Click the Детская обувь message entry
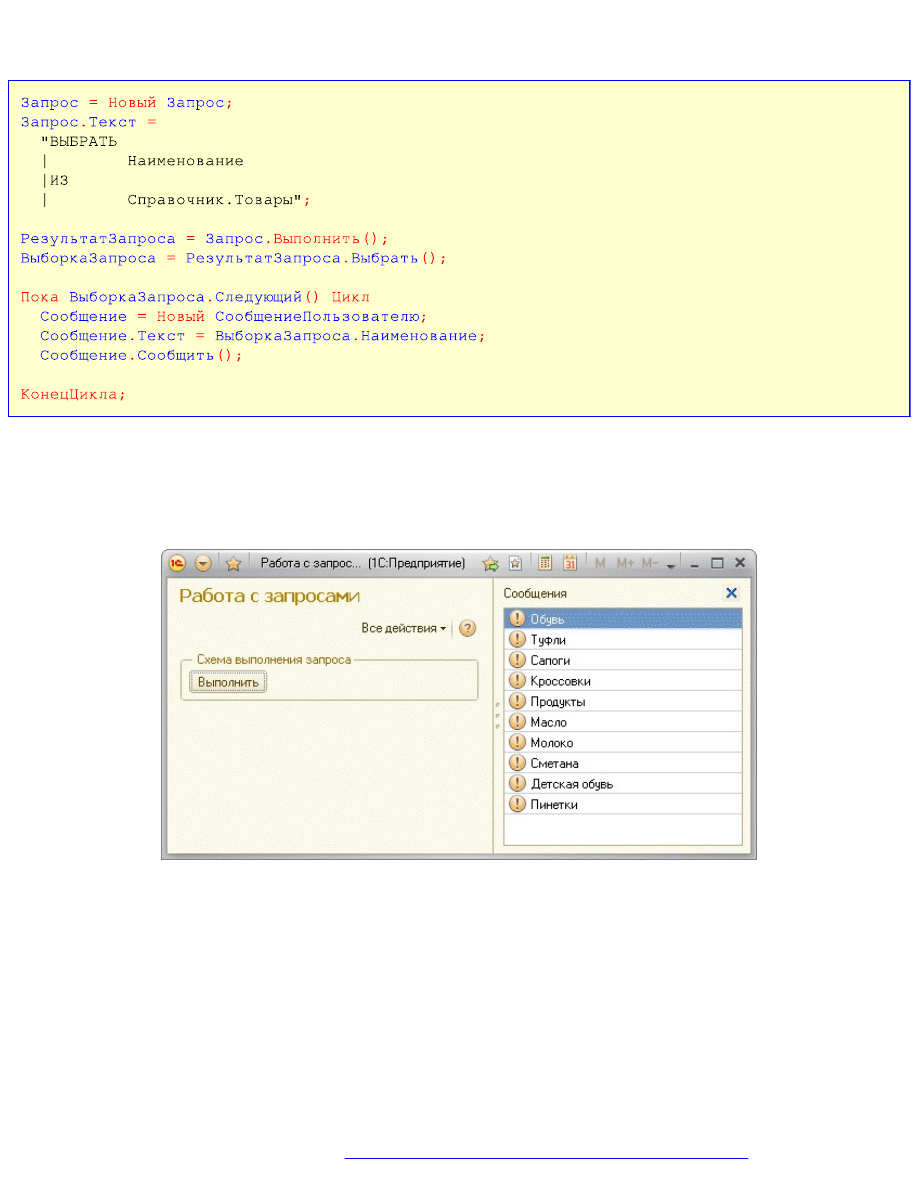Image resolution: width=918 pixels, height=1188 pixels. point(623,784)
